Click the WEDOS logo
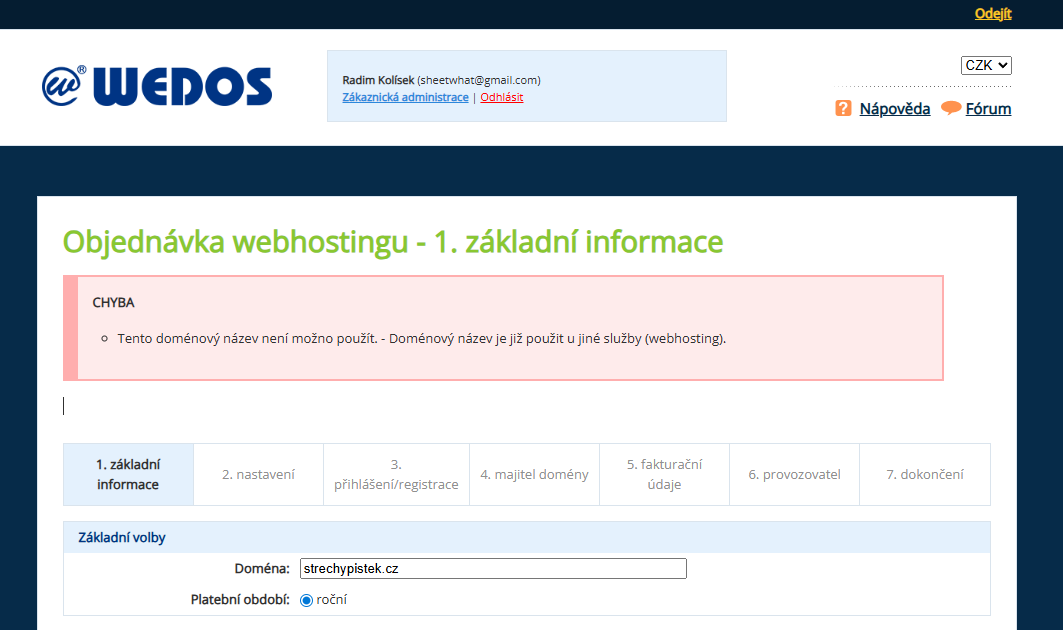Screen dimensions: 1063x630 pos(157,87)
